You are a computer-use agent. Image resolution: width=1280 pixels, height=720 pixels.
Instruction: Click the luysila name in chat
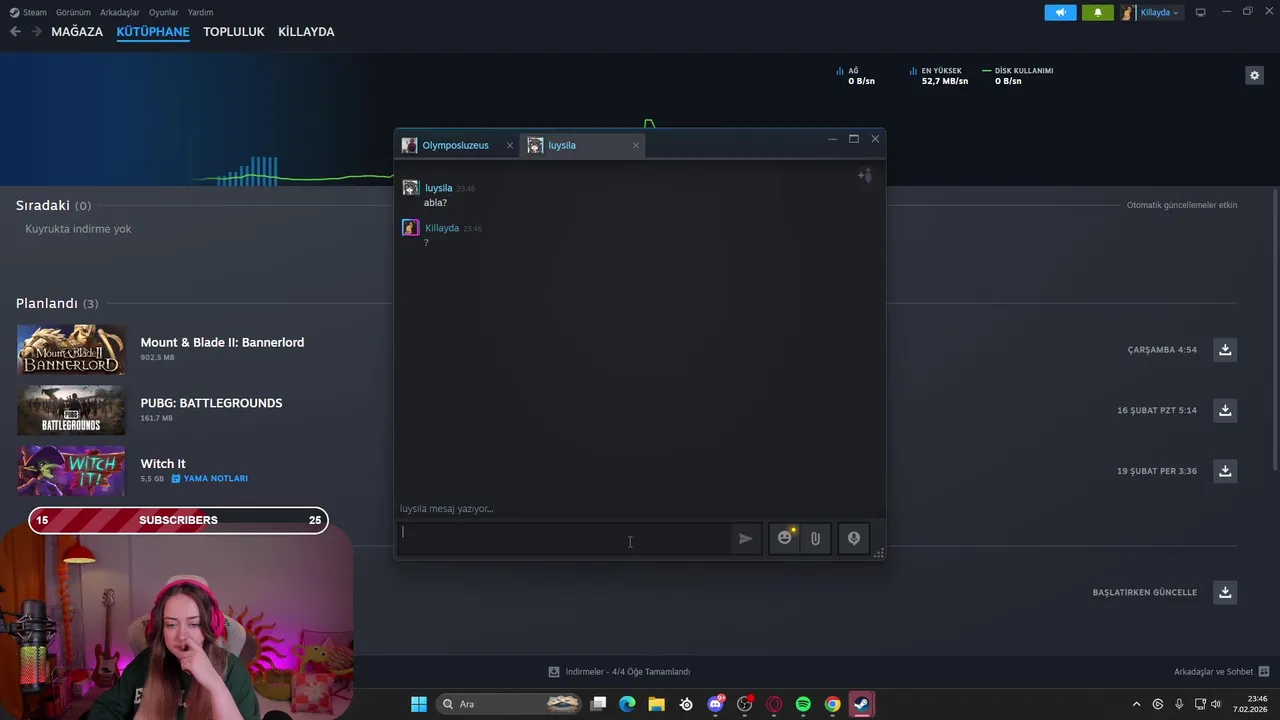tap(439, 188)
